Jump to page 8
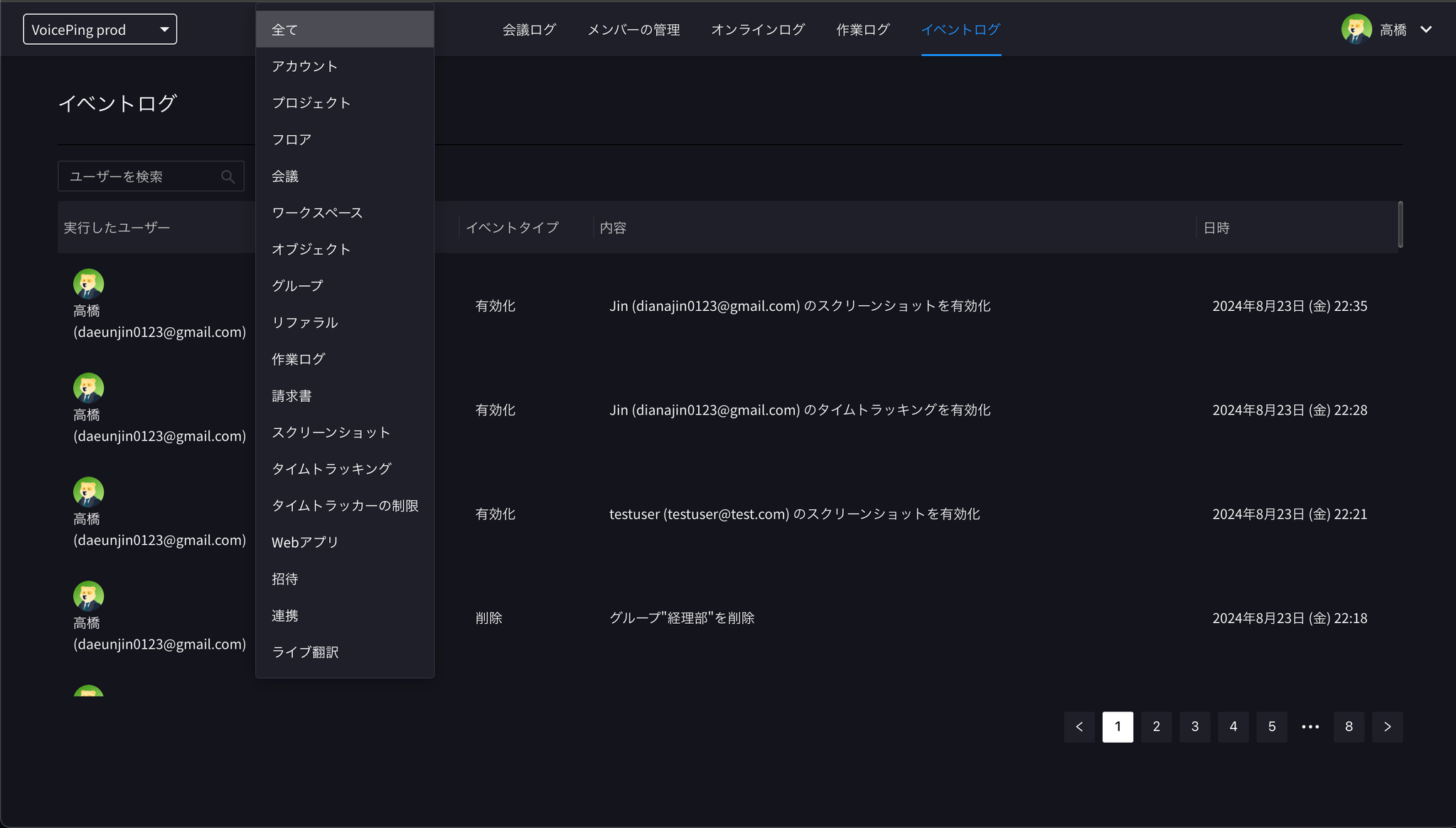Image resolution: width=1456 pixels, height=828 pixels. [1349, 726]
